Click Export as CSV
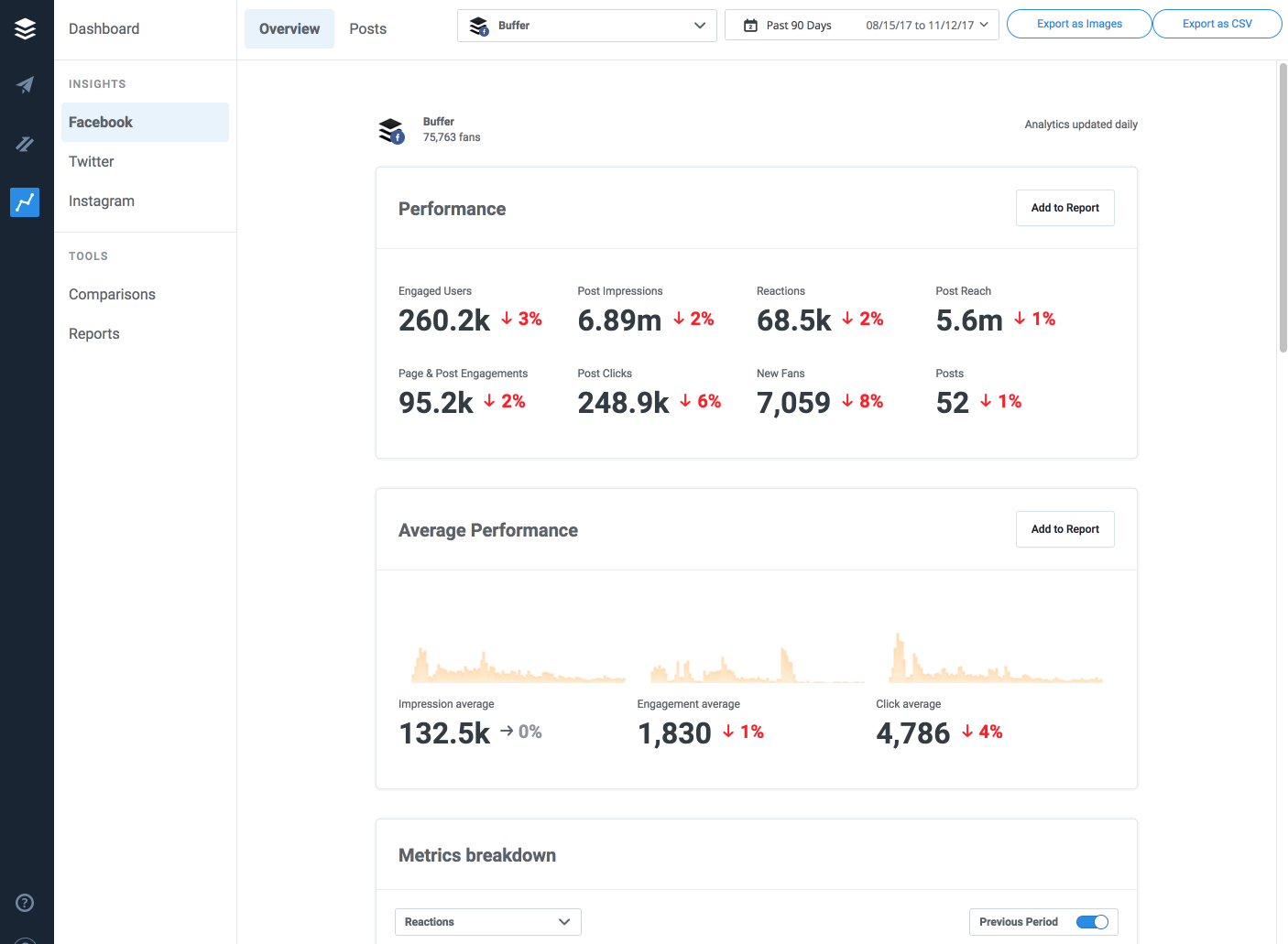The height and width of the screenshot is (944, 1288). tap(1217, 24)
